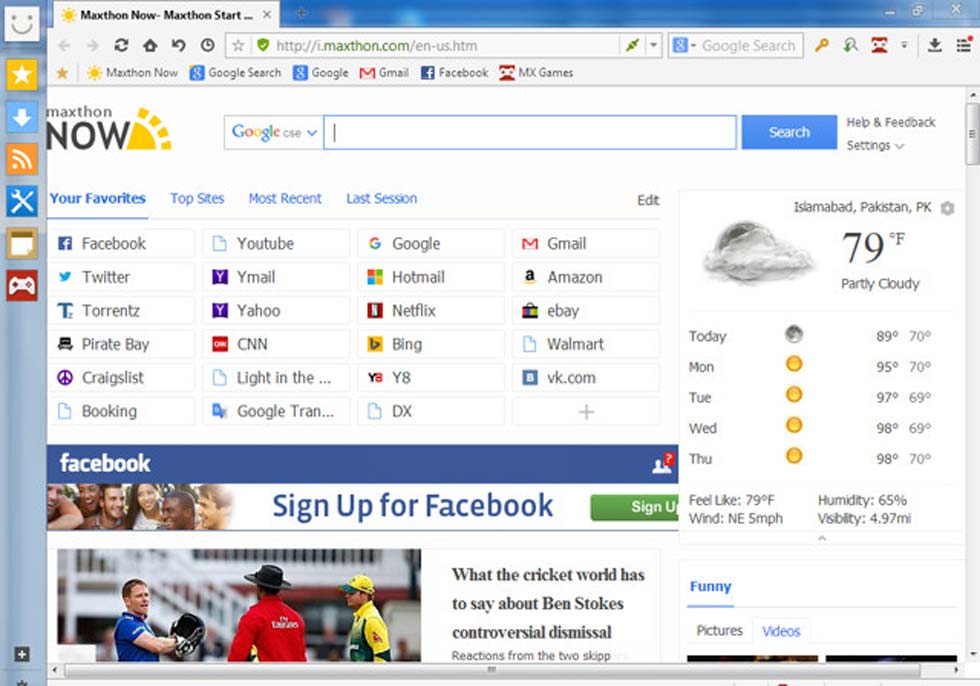Switch to Top Sites tab
This screenshot has width=980, height=686.
(x=197, y=199)
